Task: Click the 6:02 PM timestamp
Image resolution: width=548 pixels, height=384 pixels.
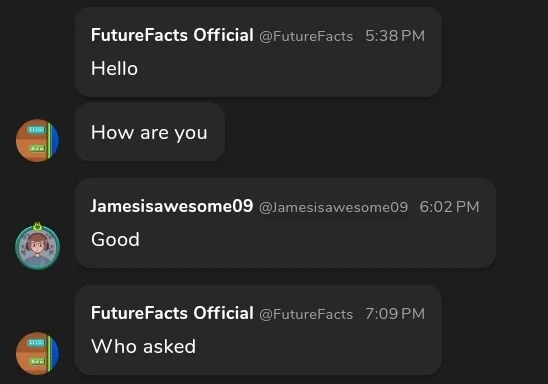Action: pyautogui.click(x=449, y=207)
